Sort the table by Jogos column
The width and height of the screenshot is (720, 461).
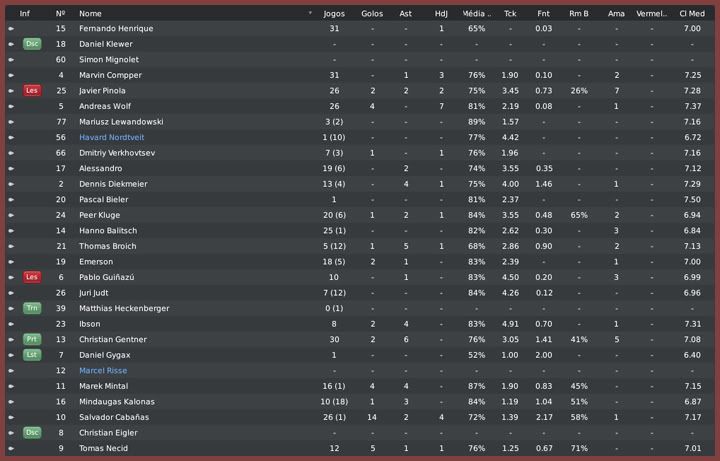[334, 14]
